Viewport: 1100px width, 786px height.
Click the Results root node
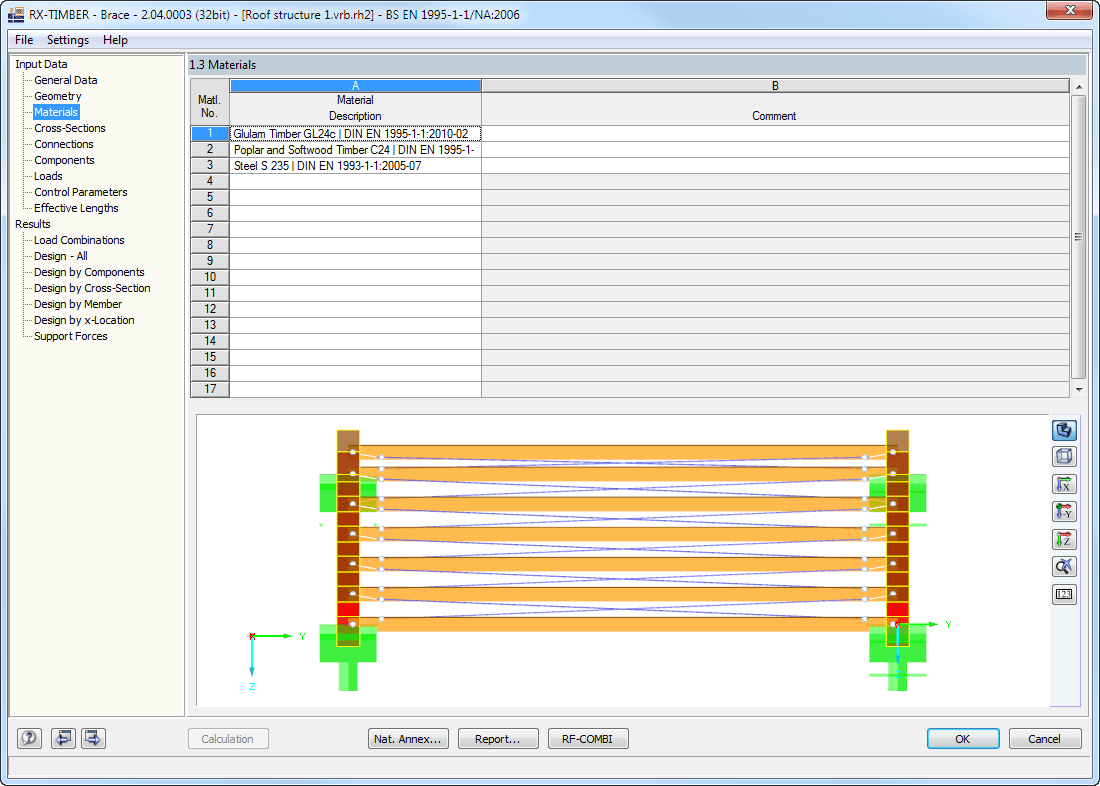[x=33, y=224]
